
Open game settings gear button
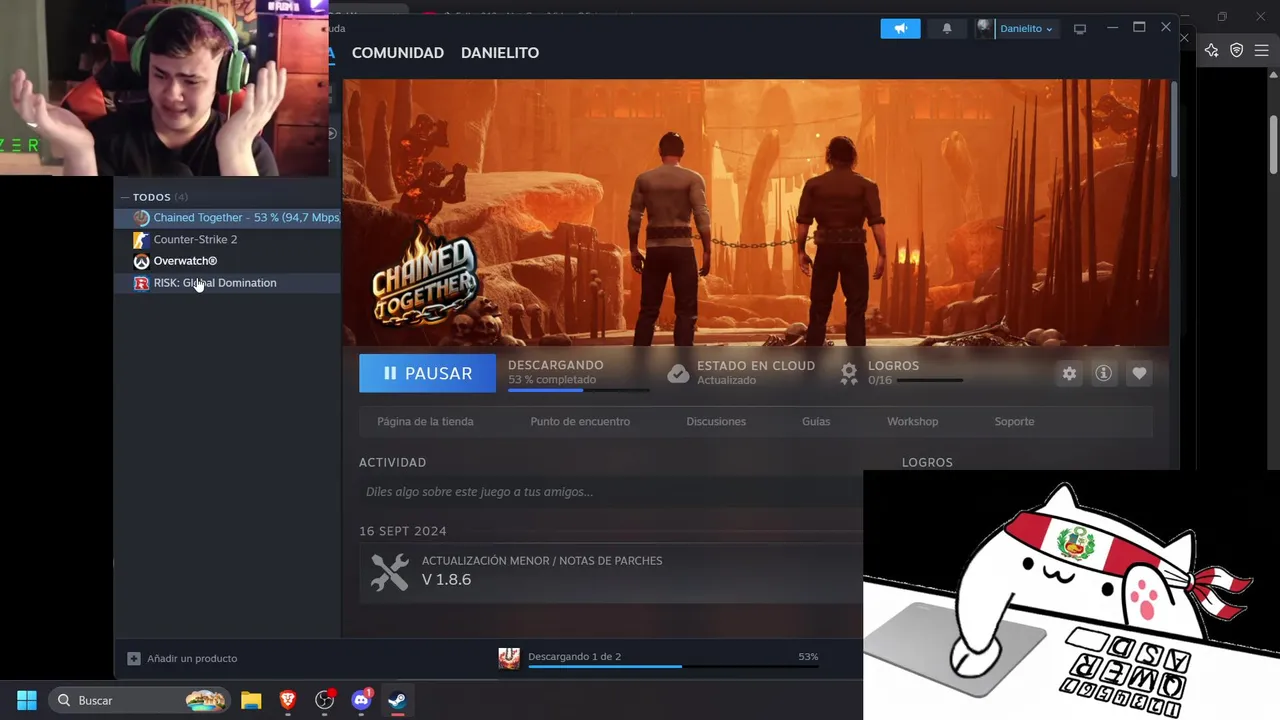coord(1069,373)
